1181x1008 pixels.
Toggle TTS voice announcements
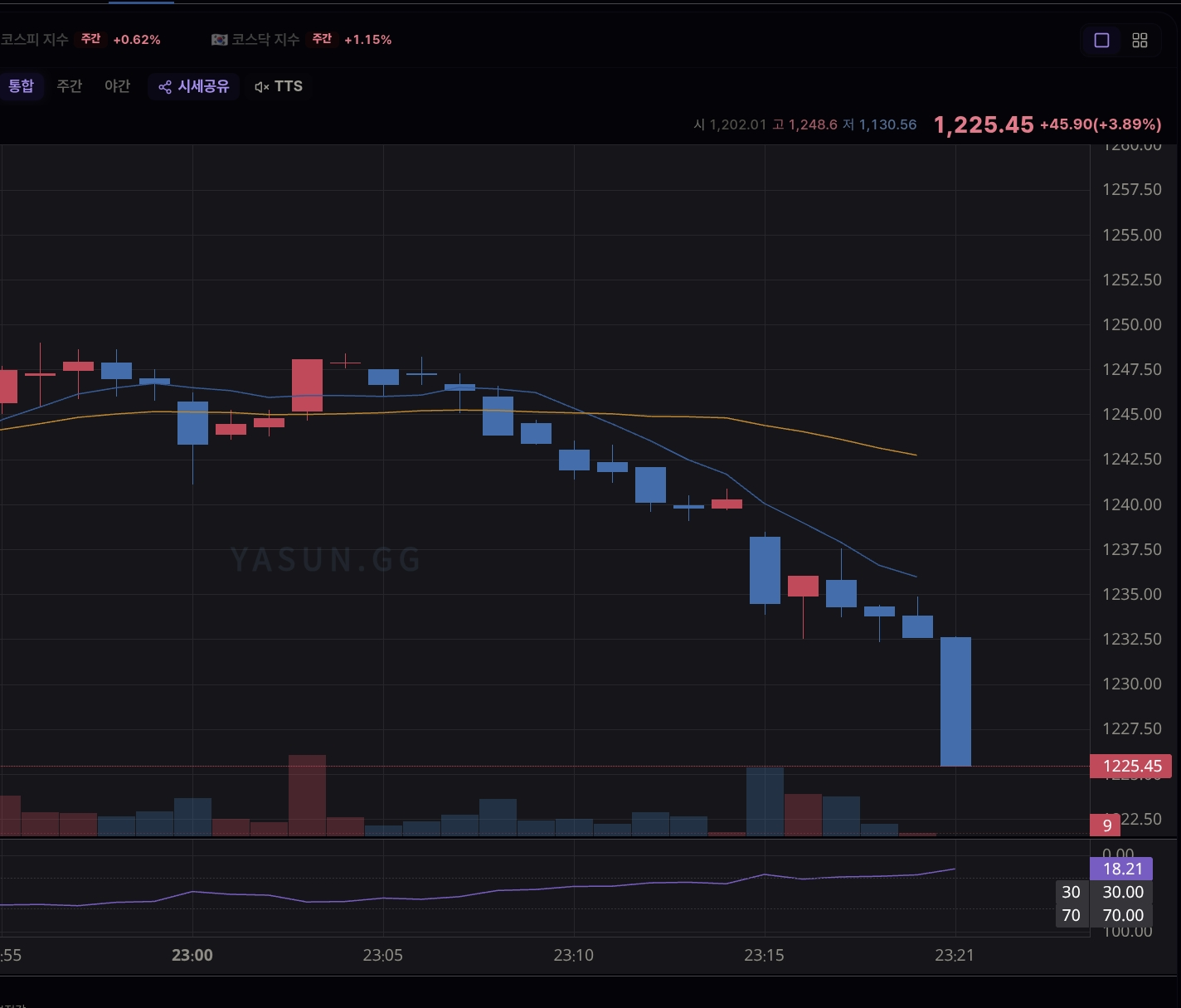tap(279, 86)
